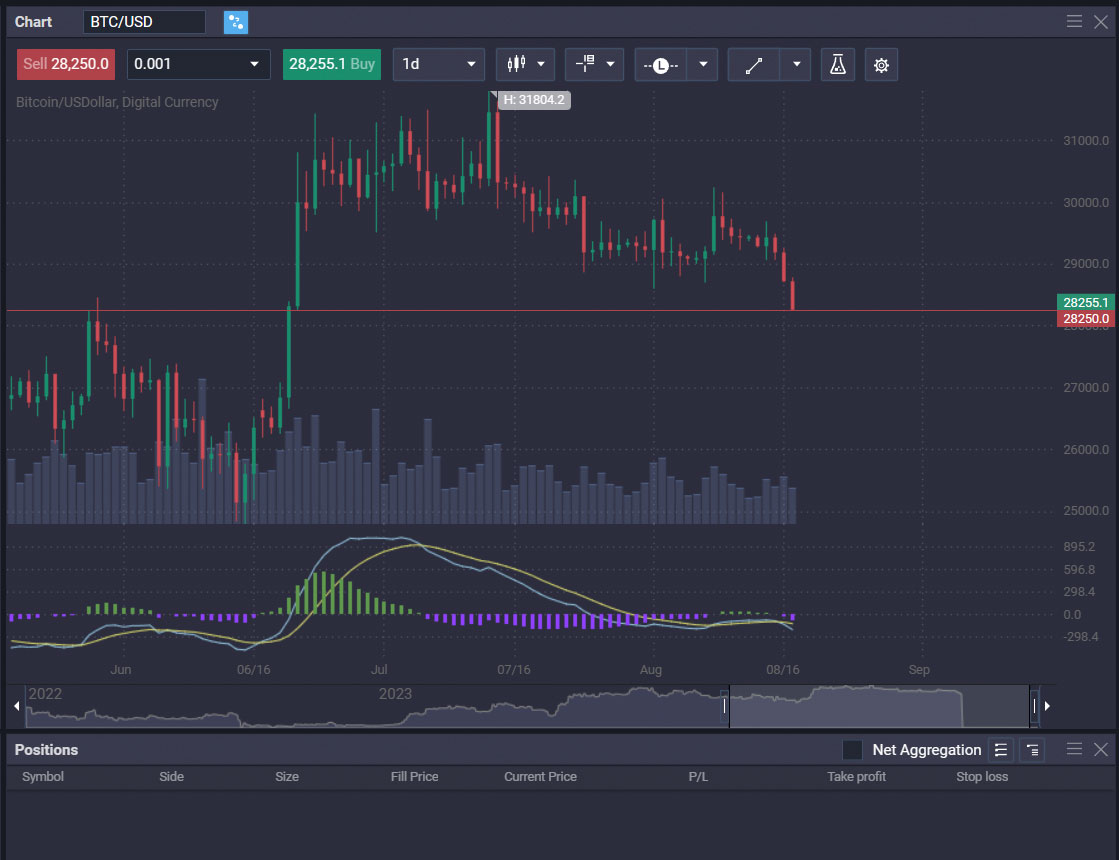
Task: Open chart settings gear icon
Action: pyautogui.click(x=881, y=65)
